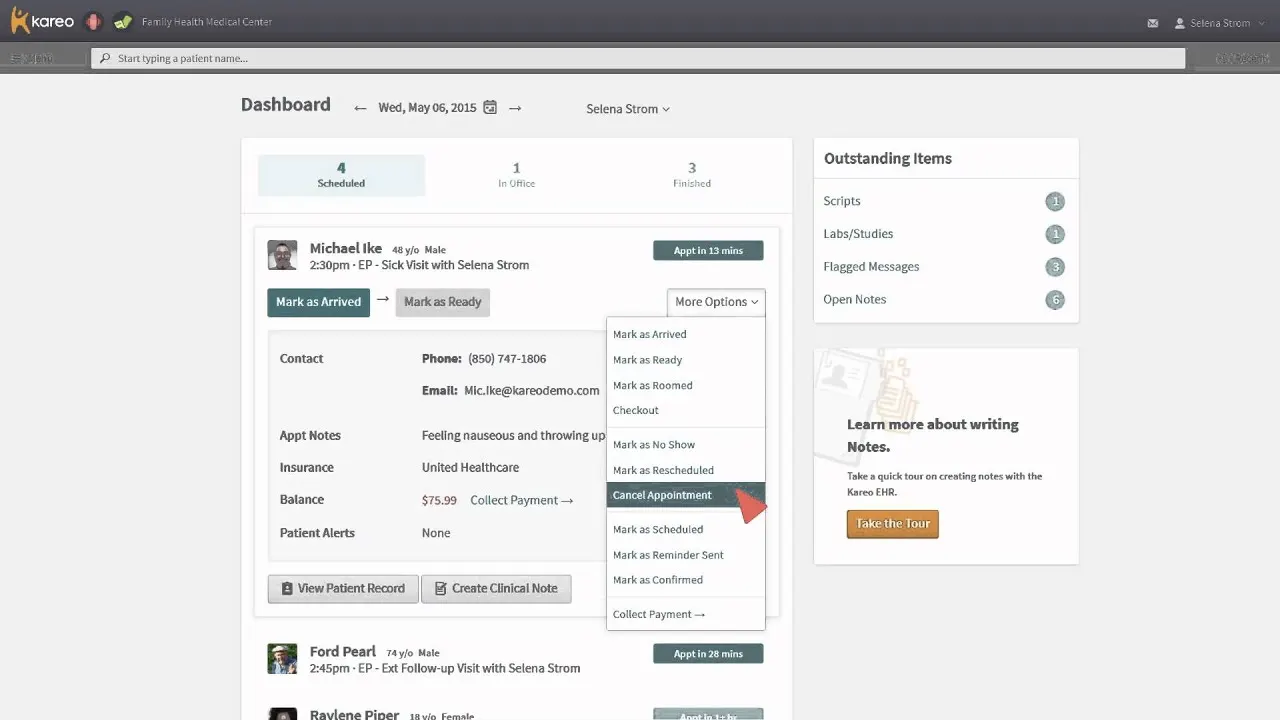Image resolution: width=1280 pixels, height=720 pixels.
Task: Choose Cancel Appointment from the menu
Action: [662, 494]
